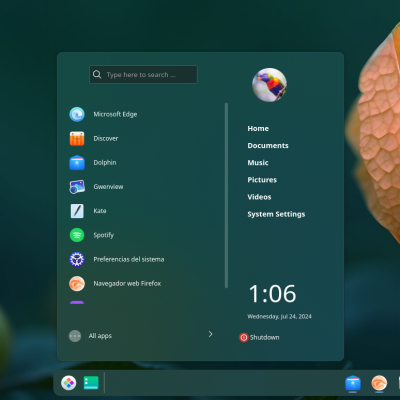Open the Home folder link

258,129
